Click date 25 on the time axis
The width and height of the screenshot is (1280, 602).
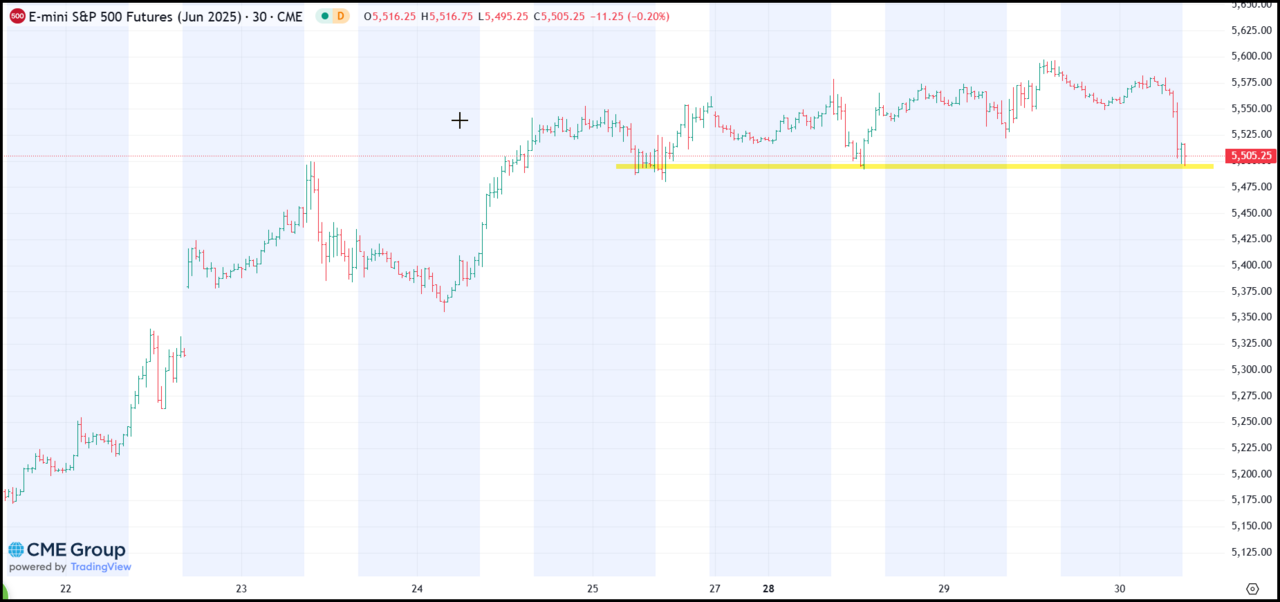coord(593,589)
